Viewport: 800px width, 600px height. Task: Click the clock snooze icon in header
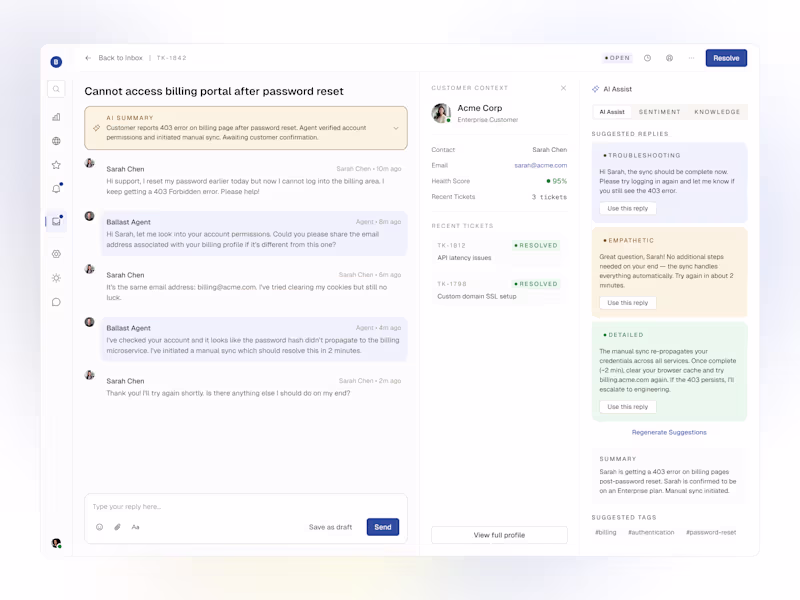(x=647, y=58)
